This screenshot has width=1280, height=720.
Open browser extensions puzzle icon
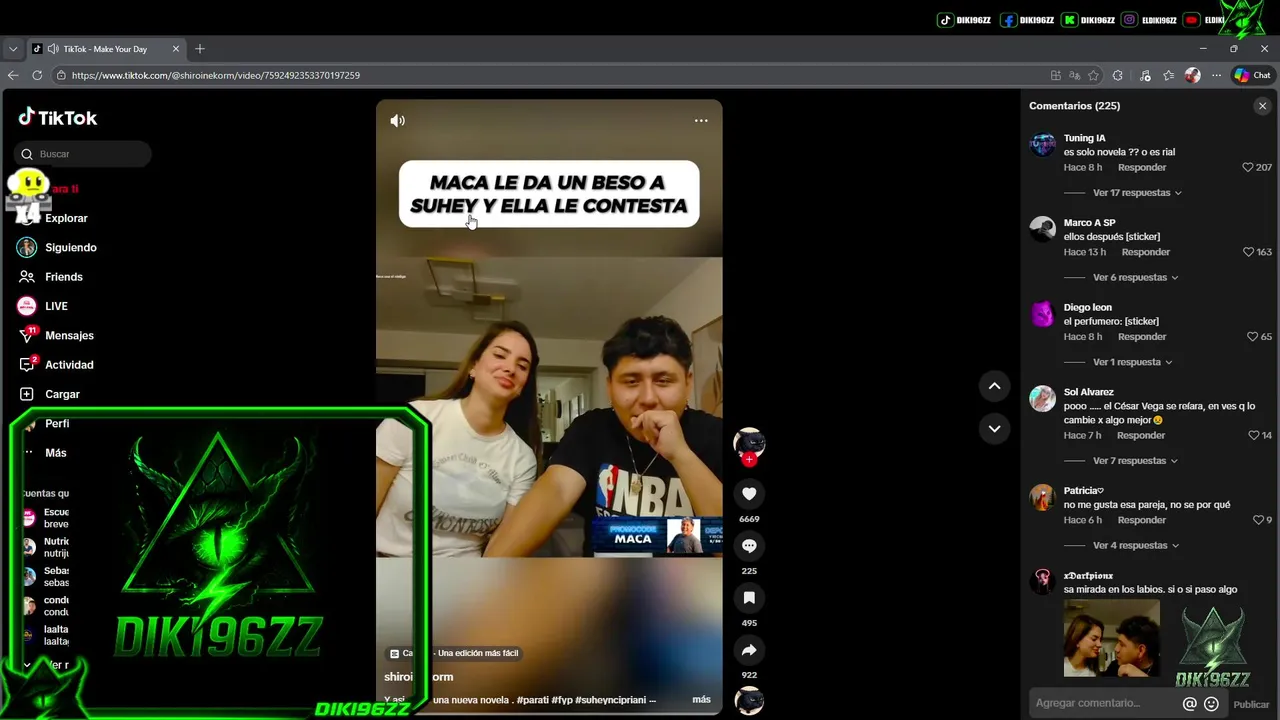pos(1118,75)
